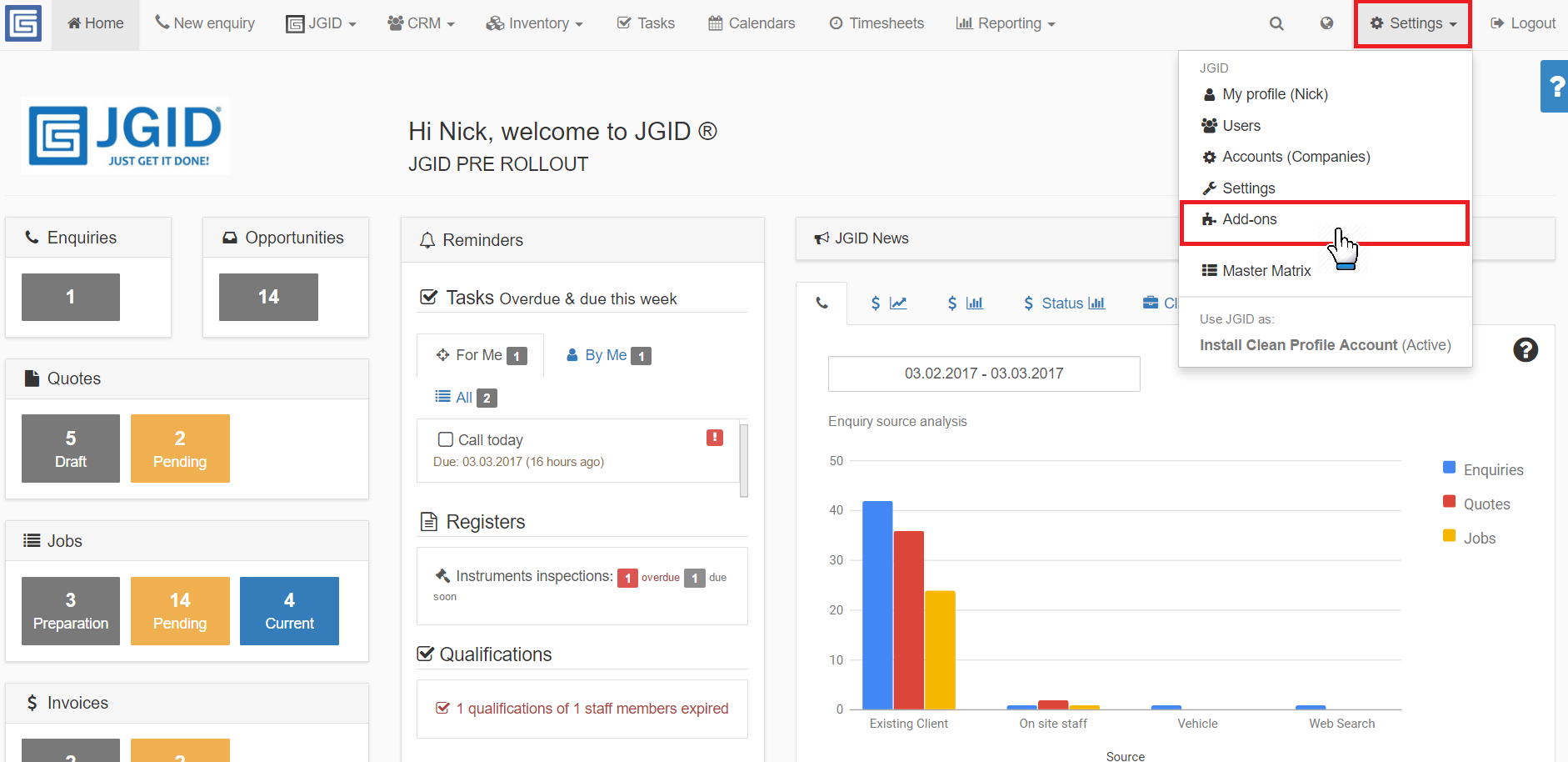
Task: Select the For Me tasks tab
Action: [x=481, y=355]
